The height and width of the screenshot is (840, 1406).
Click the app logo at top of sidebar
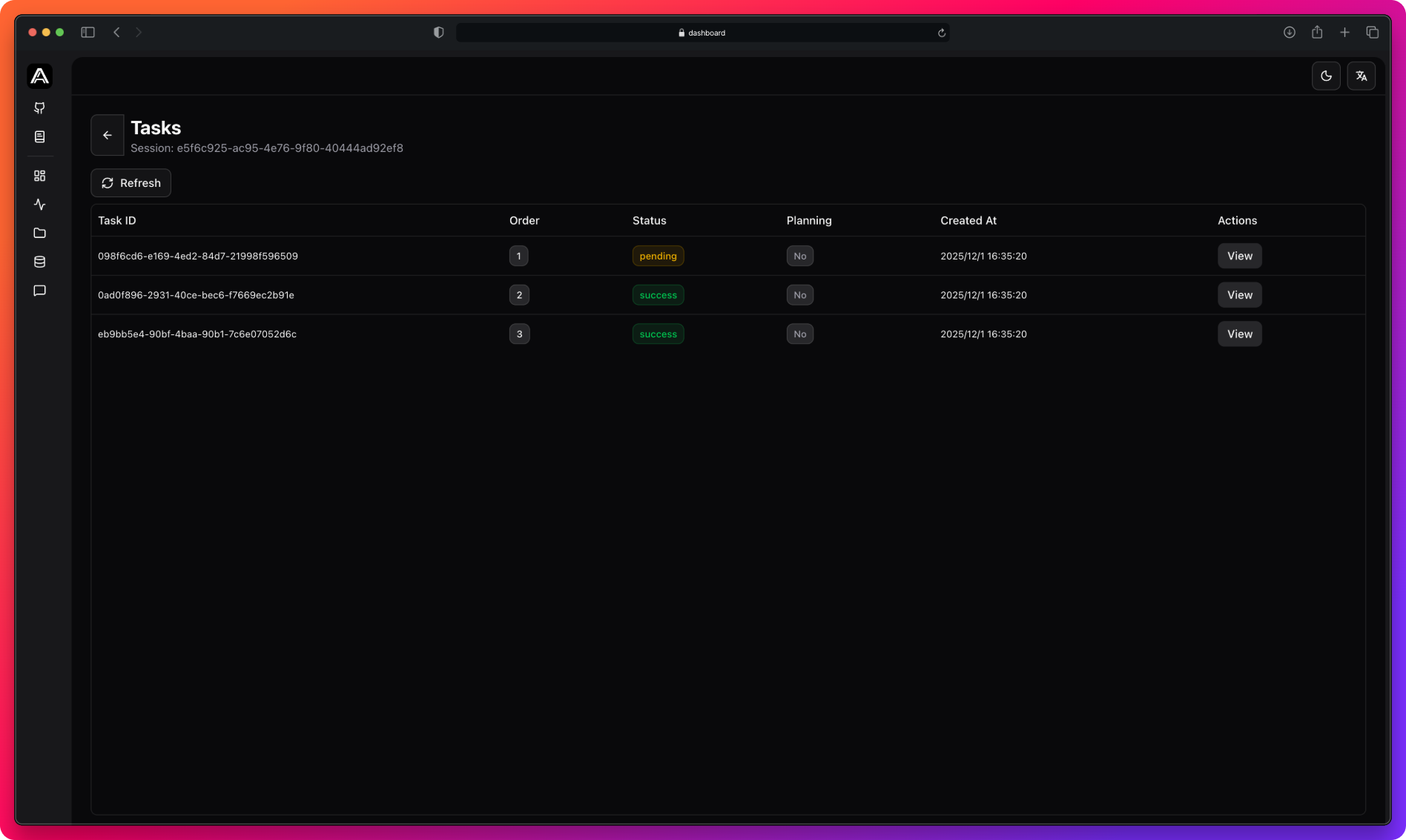click(x=39, y=76)
